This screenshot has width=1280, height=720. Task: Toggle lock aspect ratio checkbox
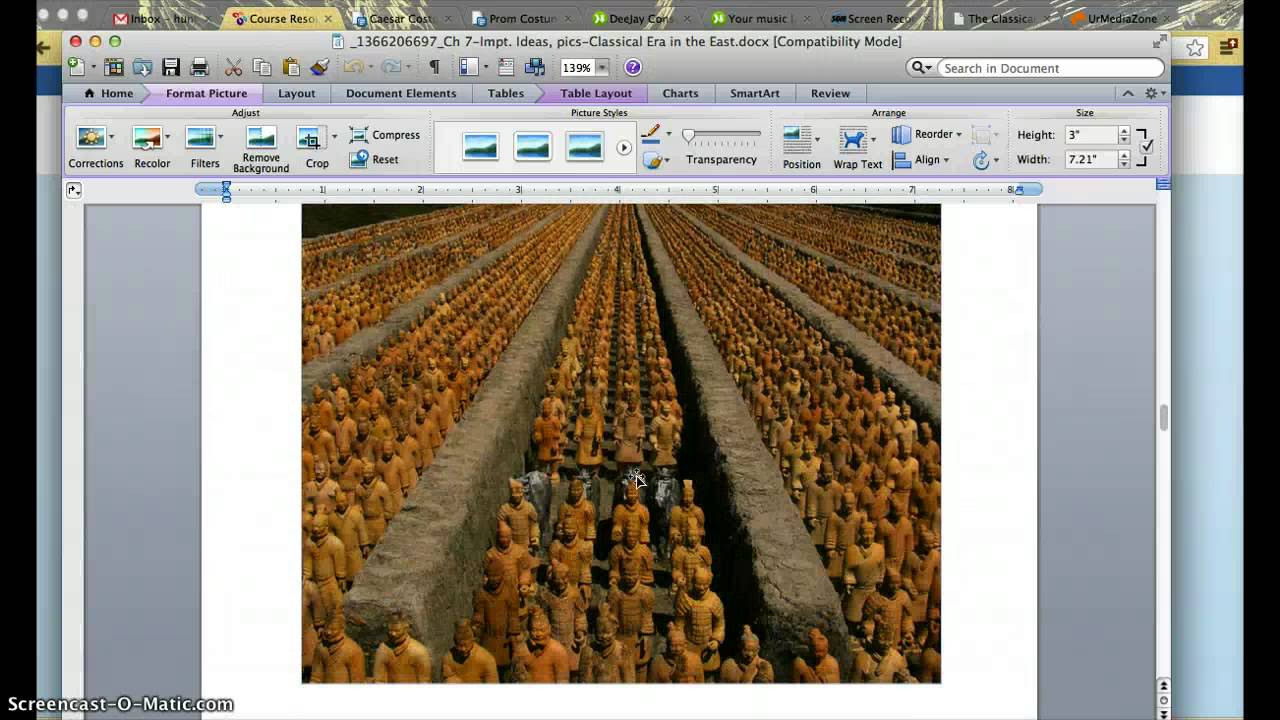(x=1147, y=146)
